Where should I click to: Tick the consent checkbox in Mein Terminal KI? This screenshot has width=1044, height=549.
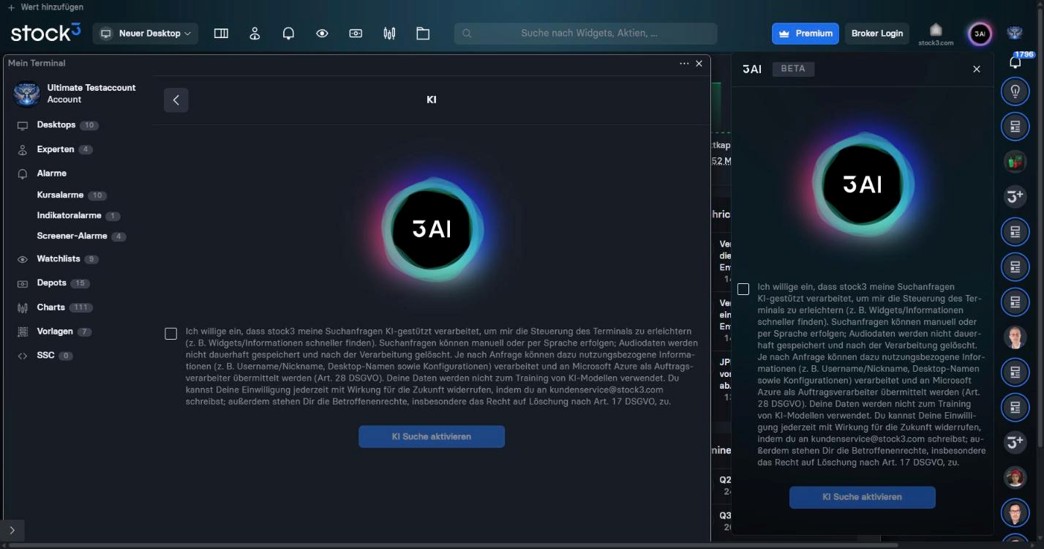pos(171,334)
